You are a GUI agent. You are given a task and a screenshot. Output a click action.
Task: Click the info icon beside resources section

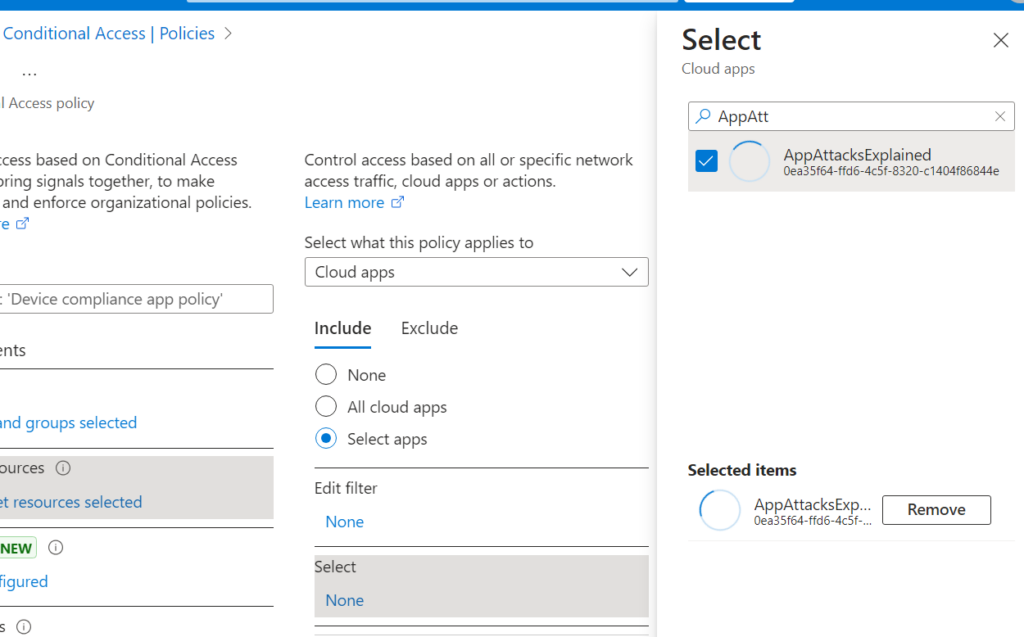click(x=63, y=467)
